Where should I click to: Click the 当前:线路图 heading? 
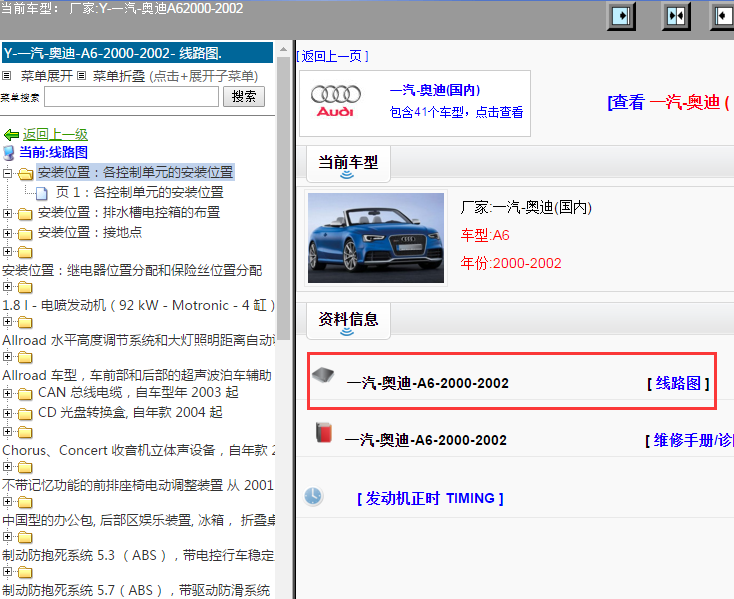pyautogui.click(x=53, y=153)
